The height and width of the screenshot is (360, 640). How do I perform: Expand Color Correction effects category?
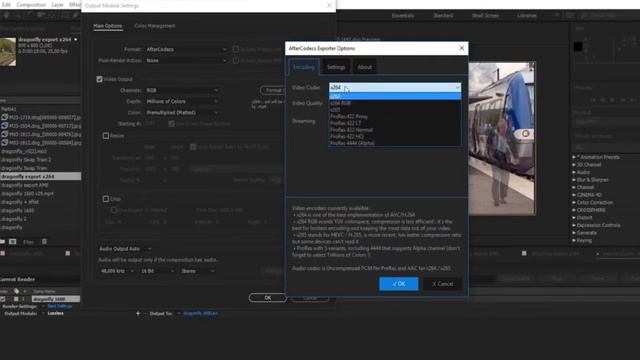(574, 202)
